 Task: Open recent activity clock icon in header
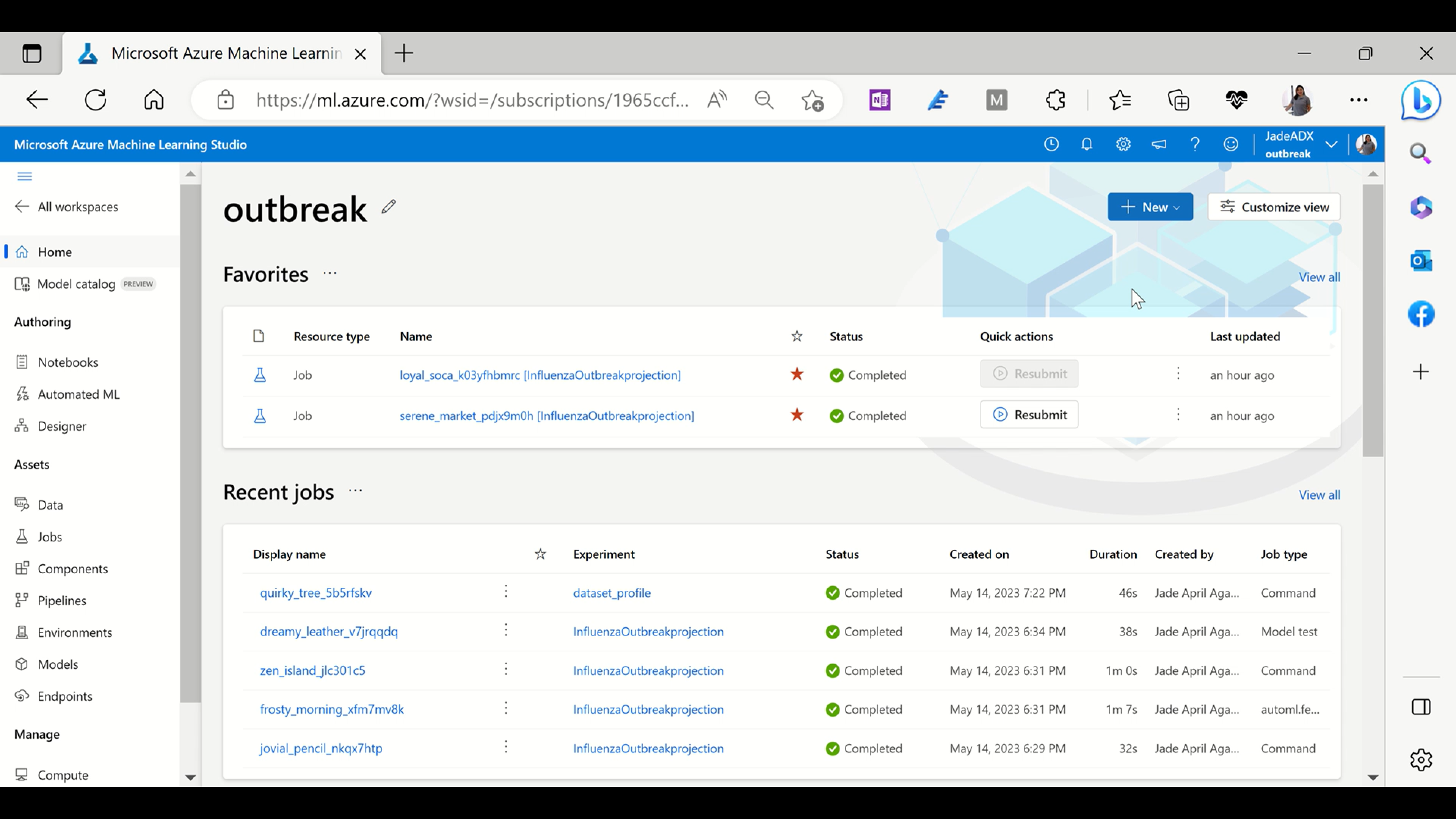pos(1051,145)
